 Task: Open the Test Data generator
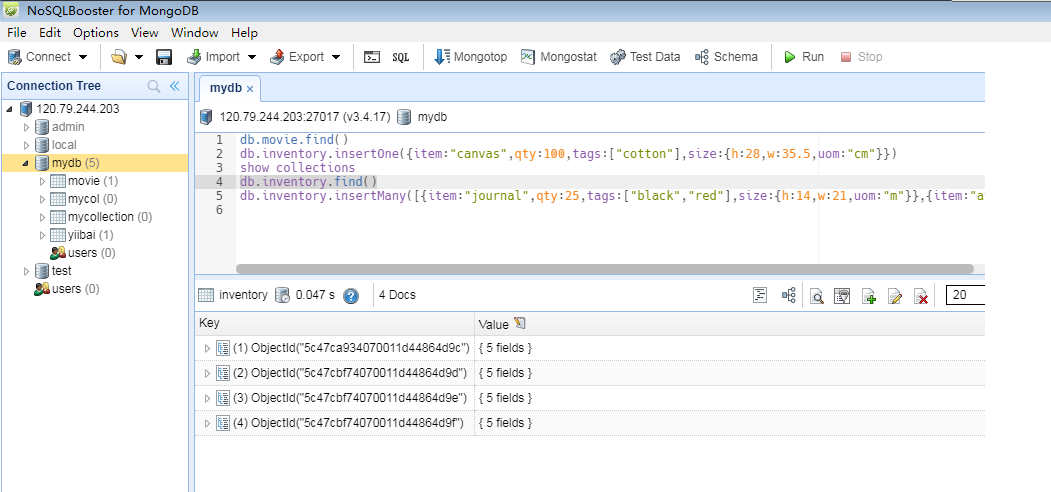tap(645, 57)
